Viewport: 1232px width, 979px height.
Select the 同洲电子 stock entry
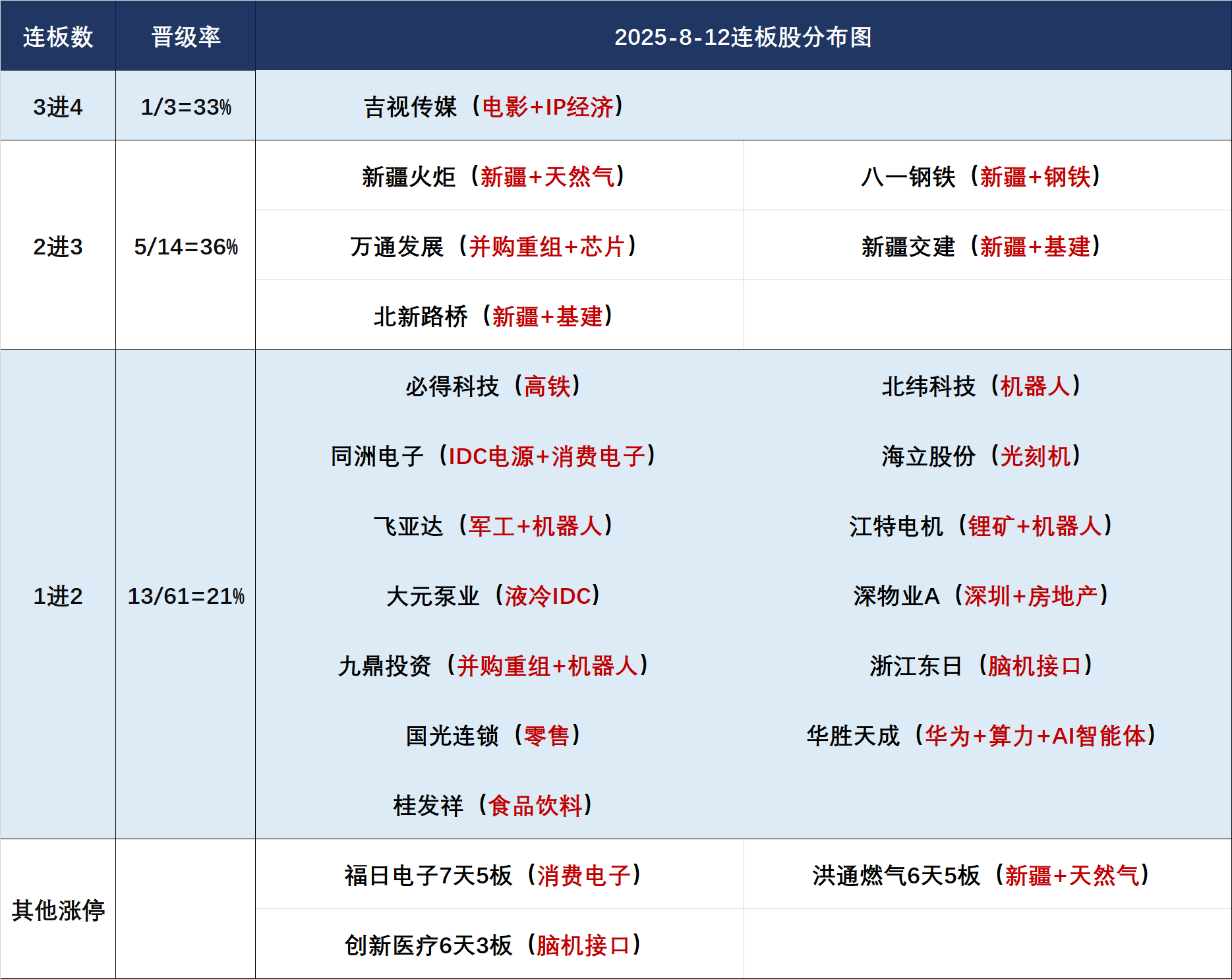494,456
